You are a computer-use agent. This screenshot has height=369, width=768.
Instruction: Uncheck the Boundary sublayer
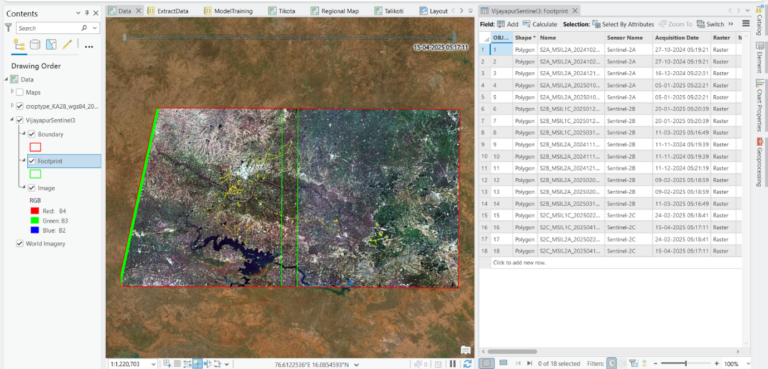click(31, 134)
